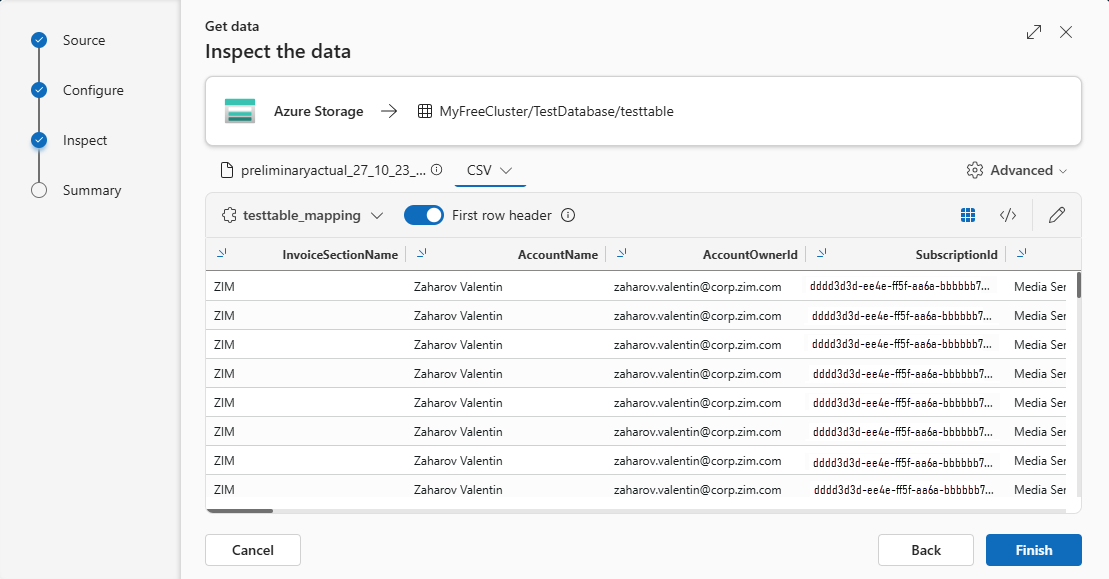The height and width of the screenshot is (579, 1109).
Task: Click the info icon beside file name
Action: 436,170
